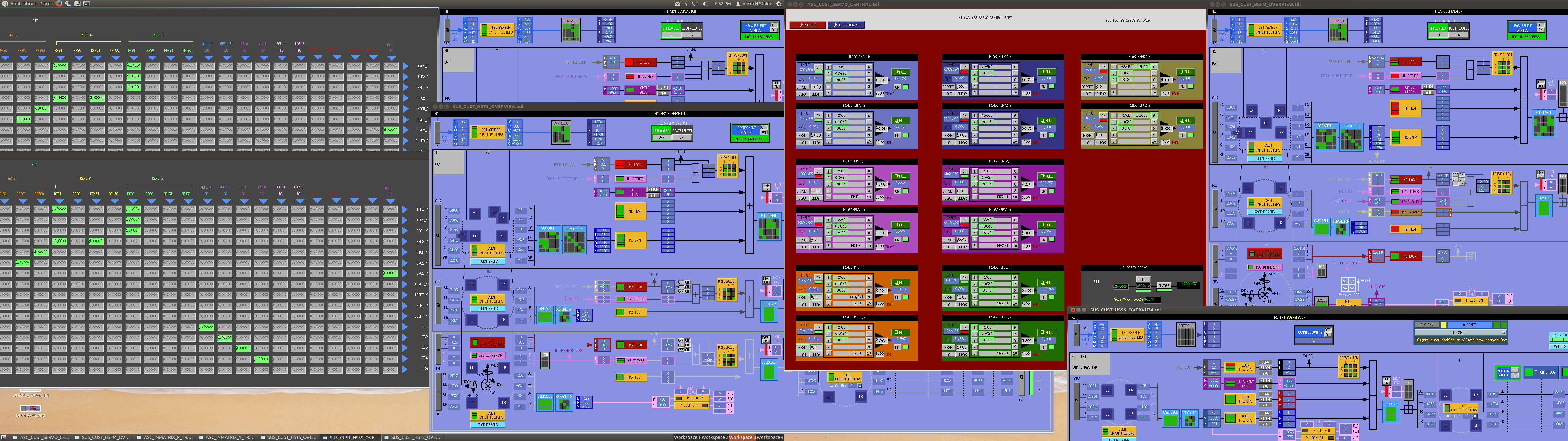Switch to ASC_INMATRIX_P_TR taskbar window
This screenshot has height=441, width=1568.
point(164,437)
